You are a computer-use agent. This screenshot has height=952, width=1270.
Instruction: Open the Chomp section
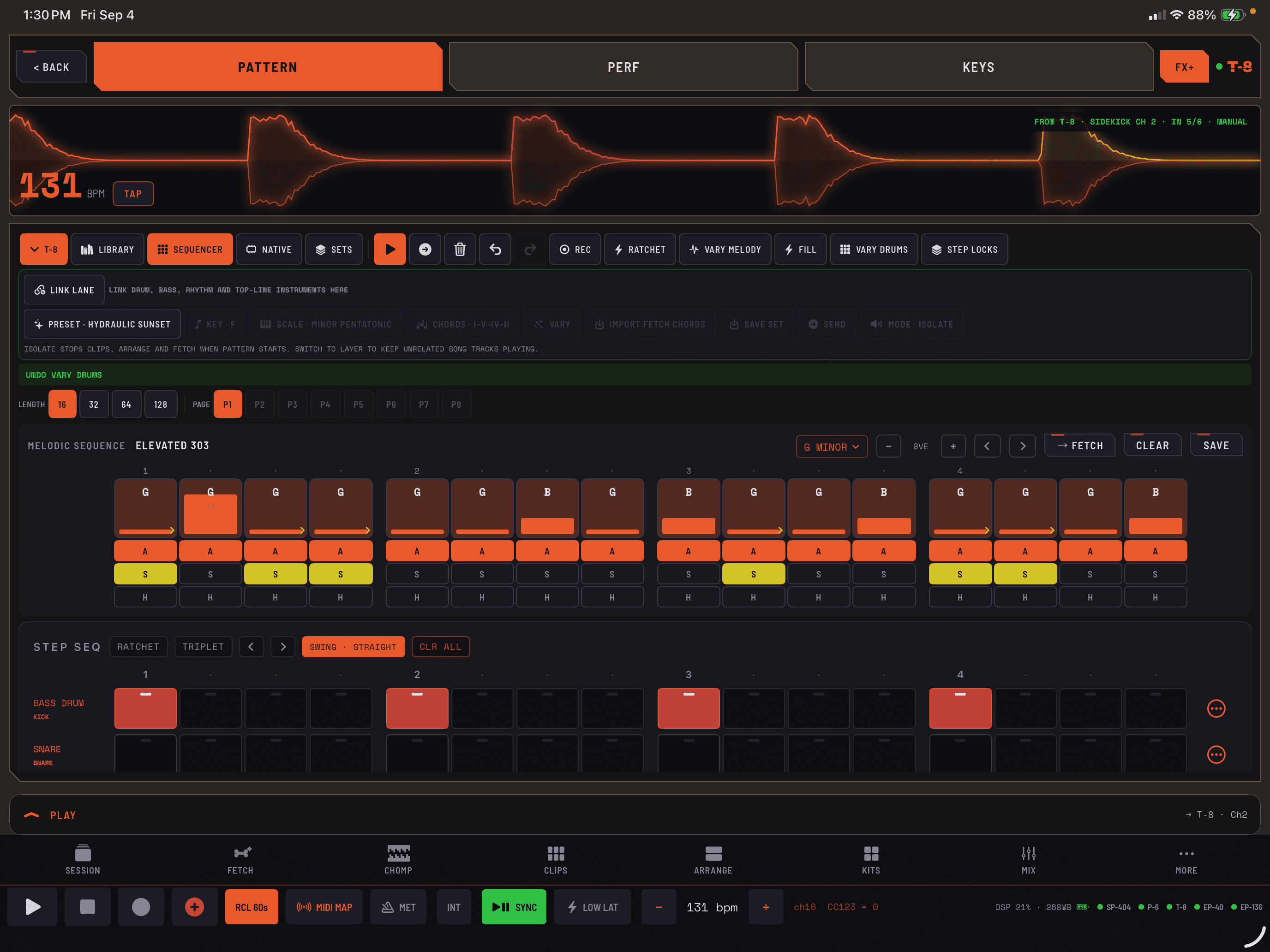tap(398, 859)
